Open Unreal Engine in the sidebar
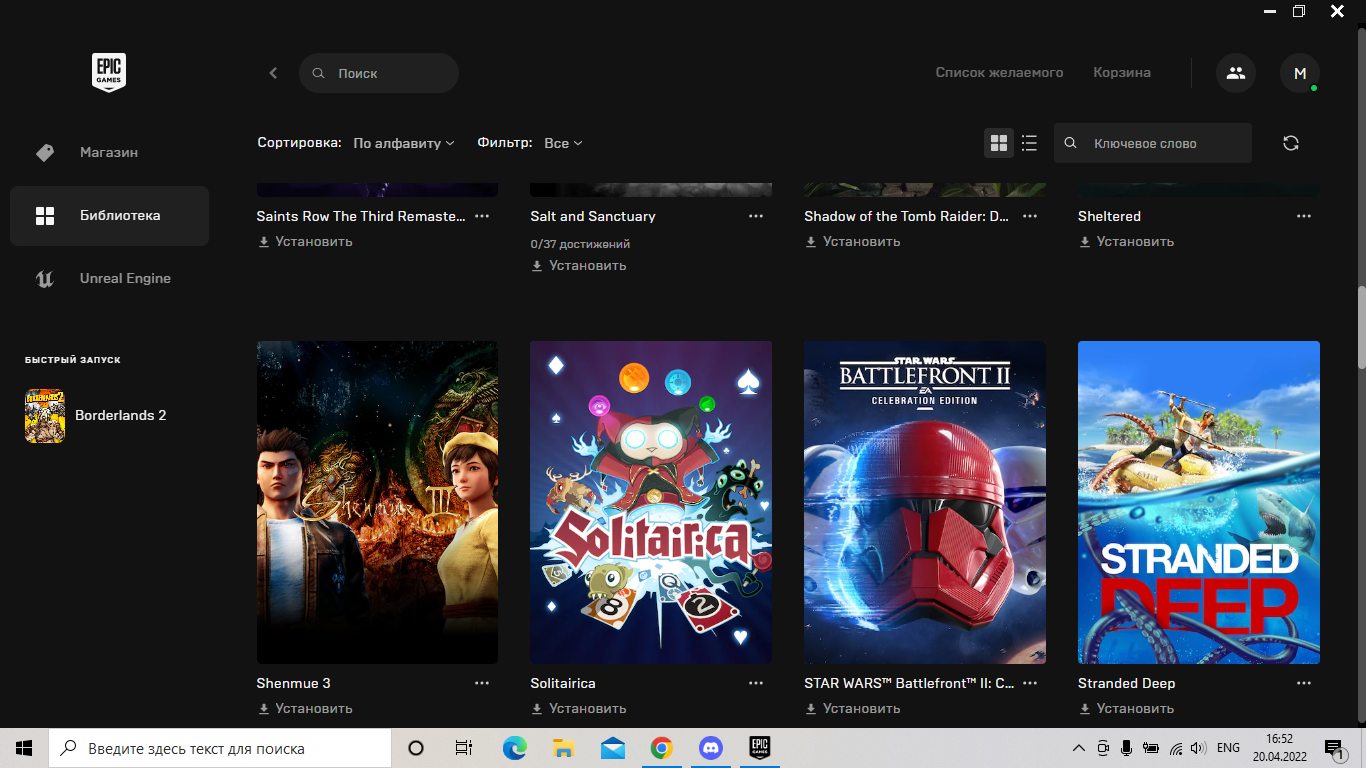Viewport: 1366px width, 768px height. (109, 279)
